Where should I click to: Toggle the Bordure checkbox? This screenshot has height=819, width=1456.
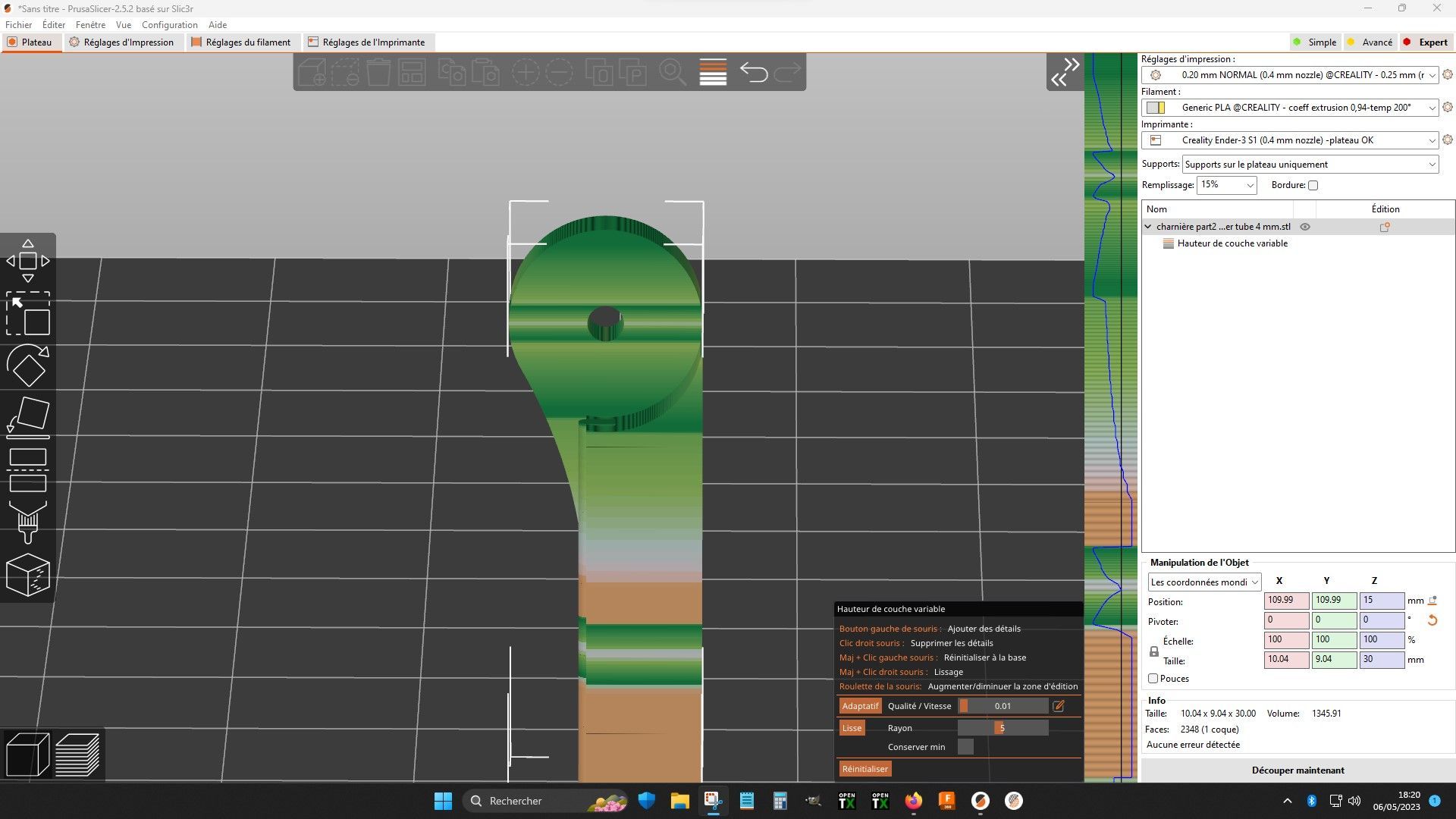coord(1313,185)
